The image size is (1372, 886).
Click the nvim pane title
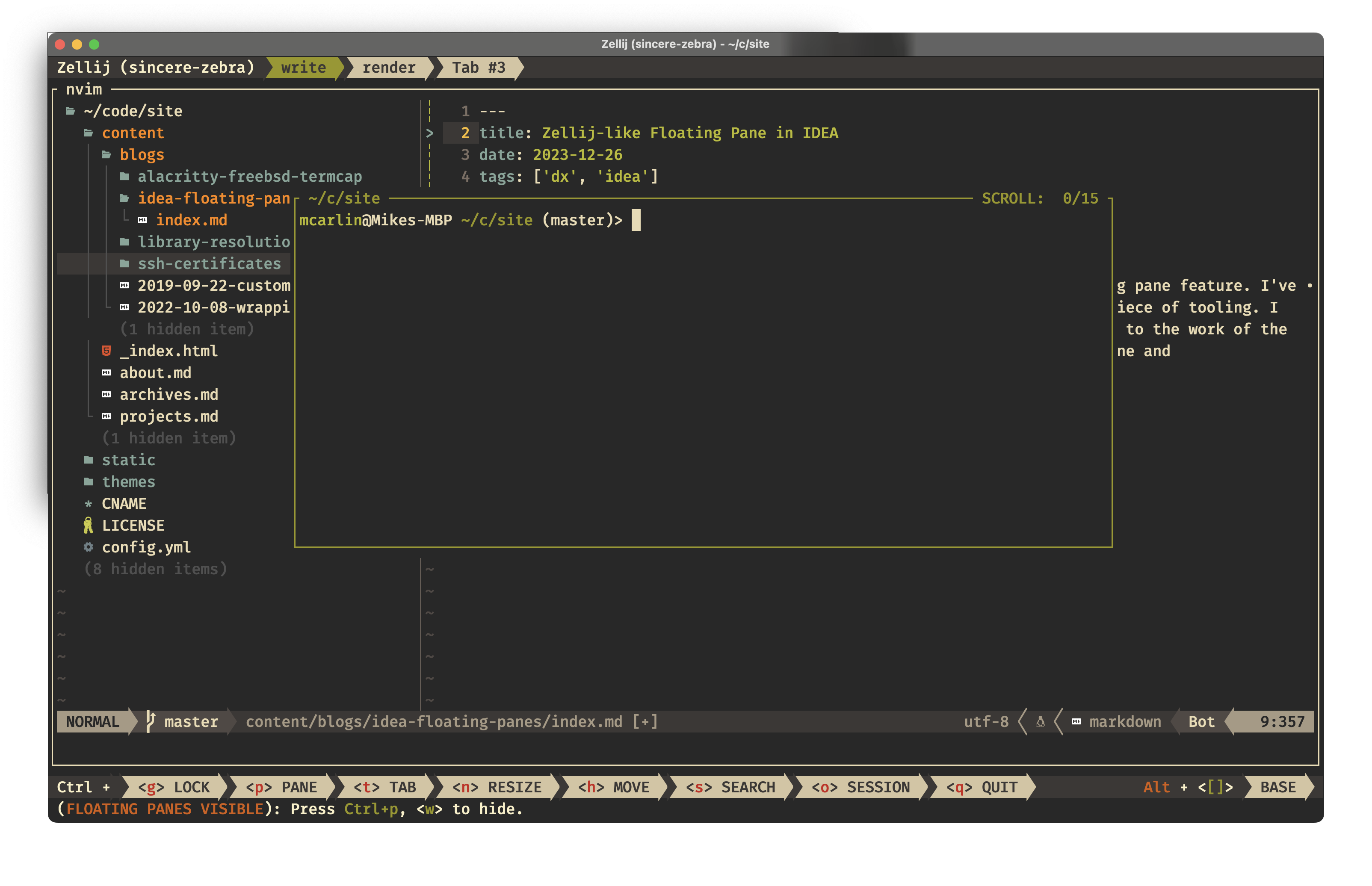[x=84, y=89]
